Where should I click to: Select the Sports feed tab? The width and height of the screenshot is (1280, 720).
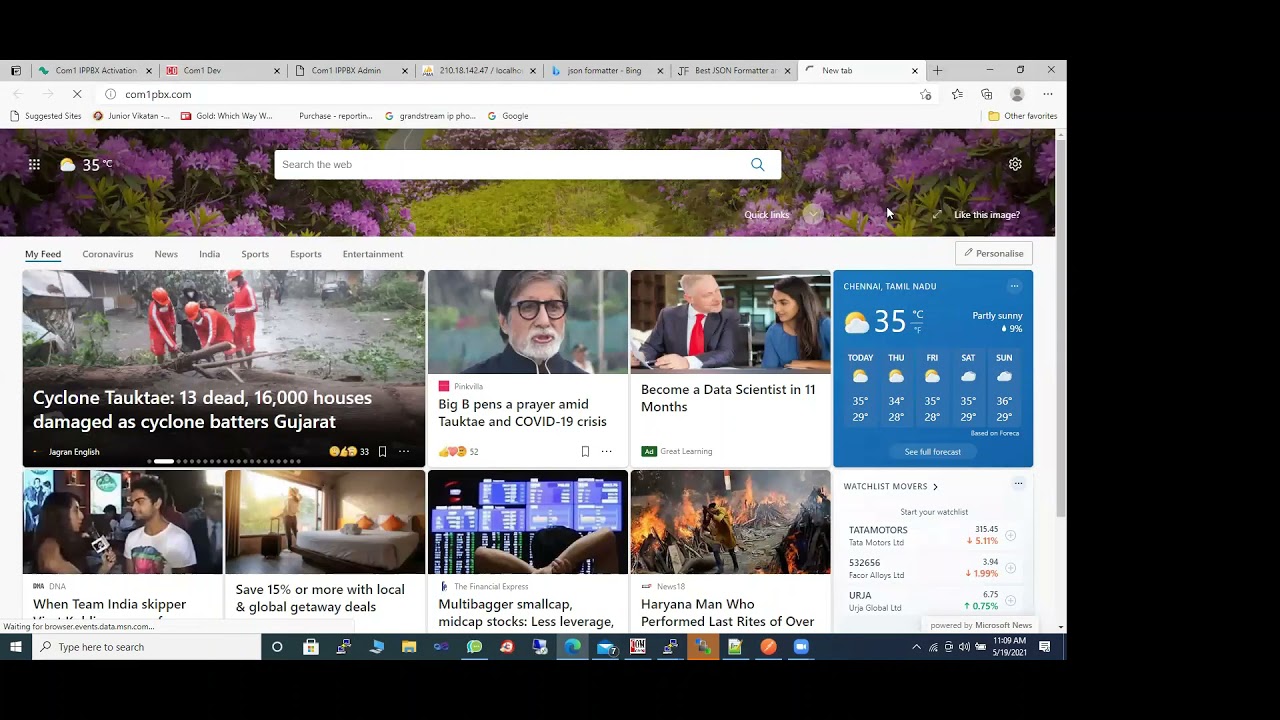pos(255,254)
